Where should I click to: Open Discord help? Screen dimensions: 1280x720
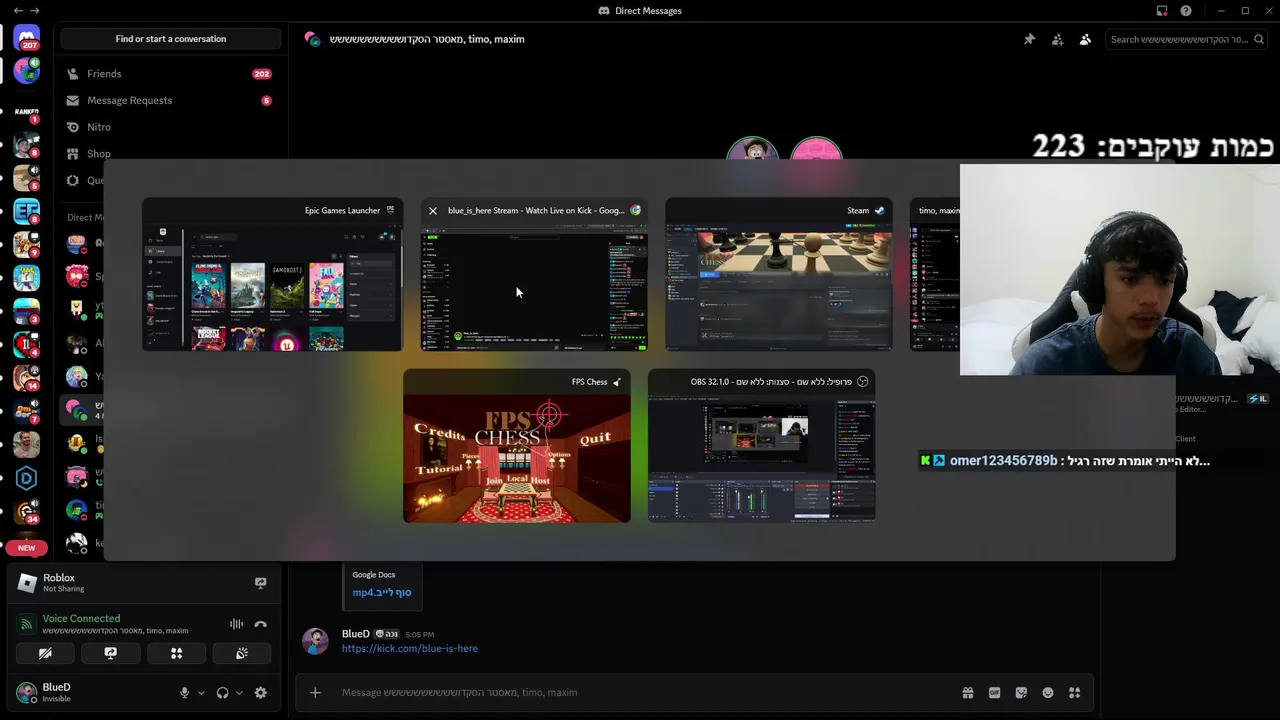pyautogui.click(x=1186, y=11)
